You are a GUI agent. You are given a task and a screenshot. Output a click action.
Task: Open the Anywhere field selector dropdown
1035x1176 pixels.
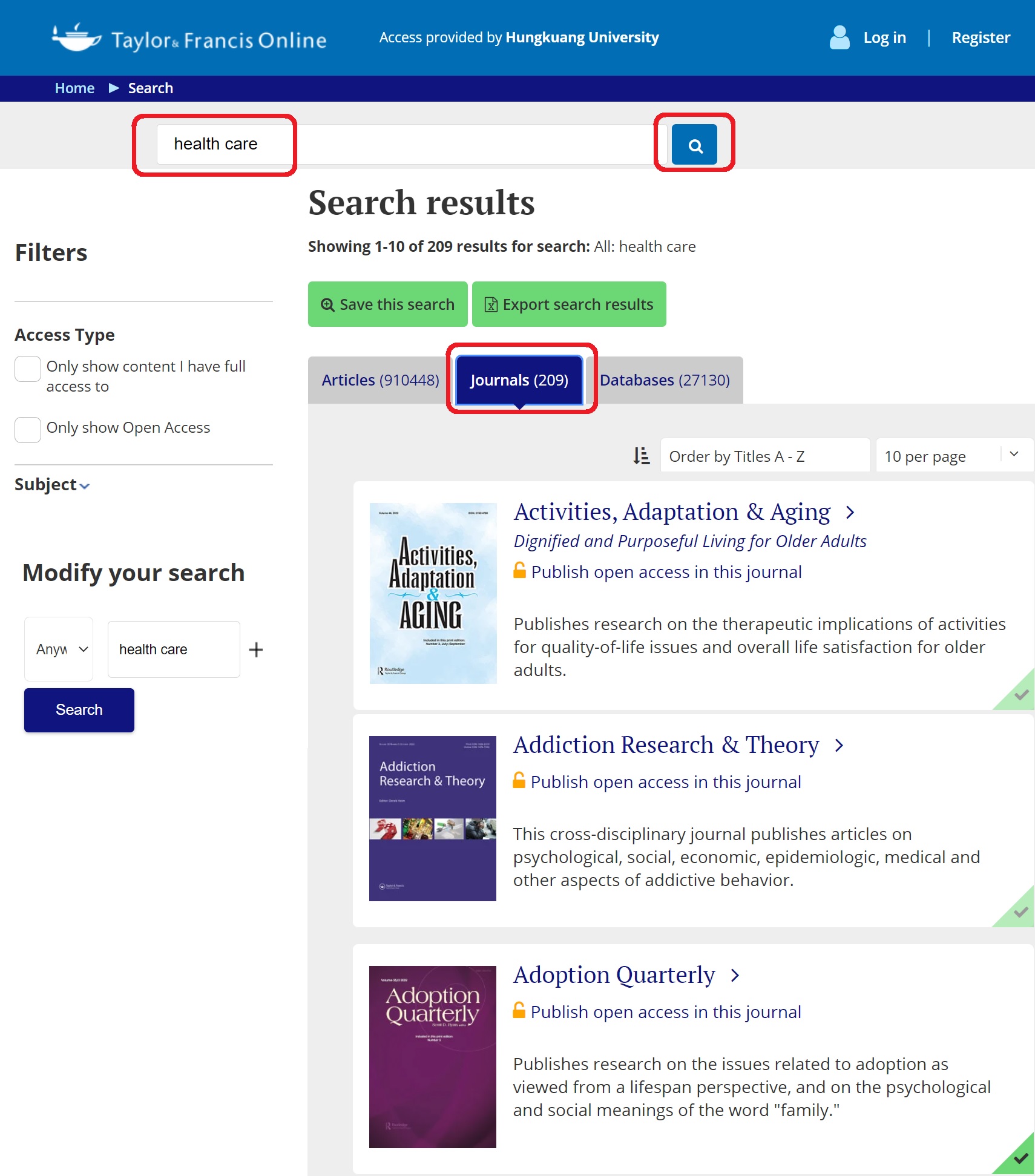coord(59,649)
